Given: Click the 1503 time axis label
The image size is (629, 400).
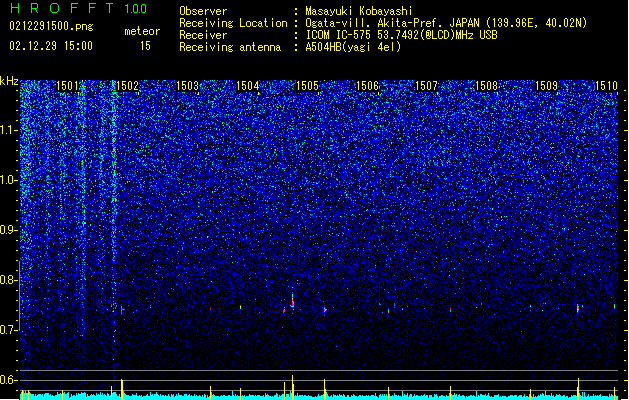Looking at the screenshot, I should tap(187, 86).
